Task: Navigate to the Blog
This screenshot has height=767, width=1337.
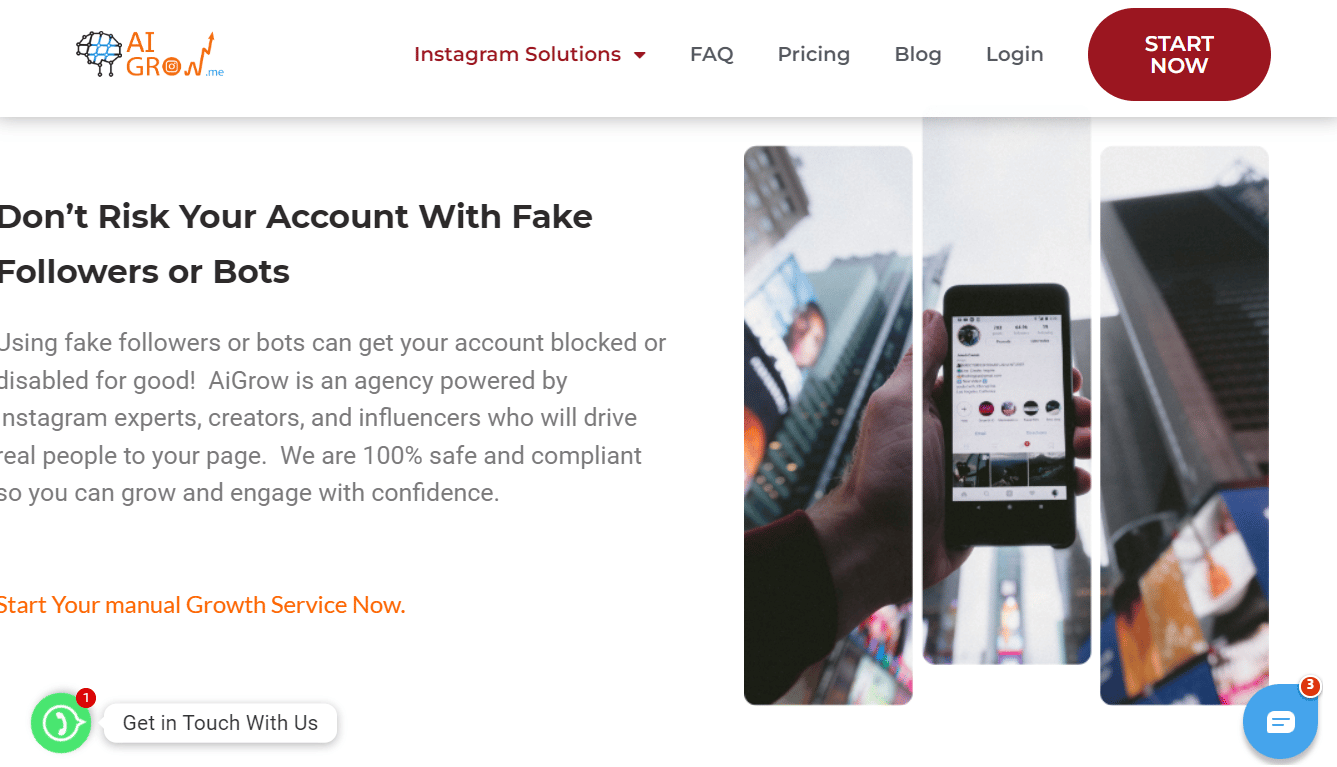Action: tap(917, 55)
